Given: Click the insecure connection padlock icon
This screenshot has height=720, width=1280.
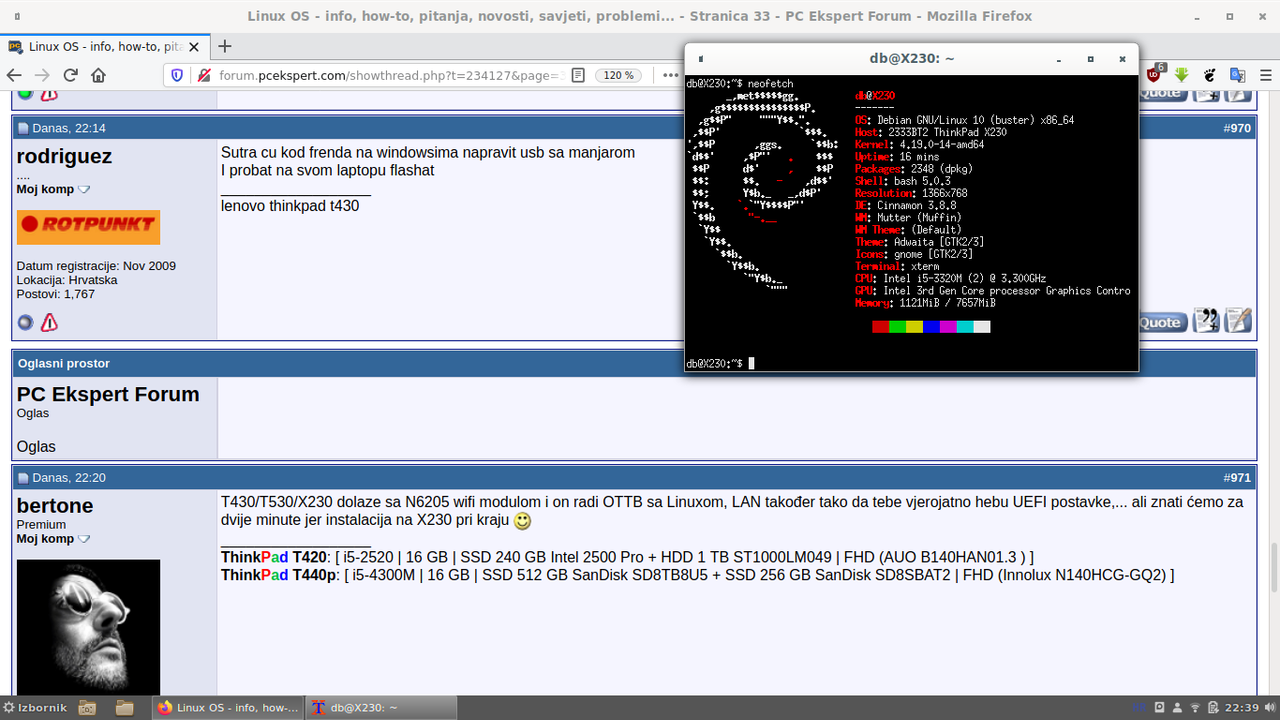Looking at the screenshot, I should (203, 75).
